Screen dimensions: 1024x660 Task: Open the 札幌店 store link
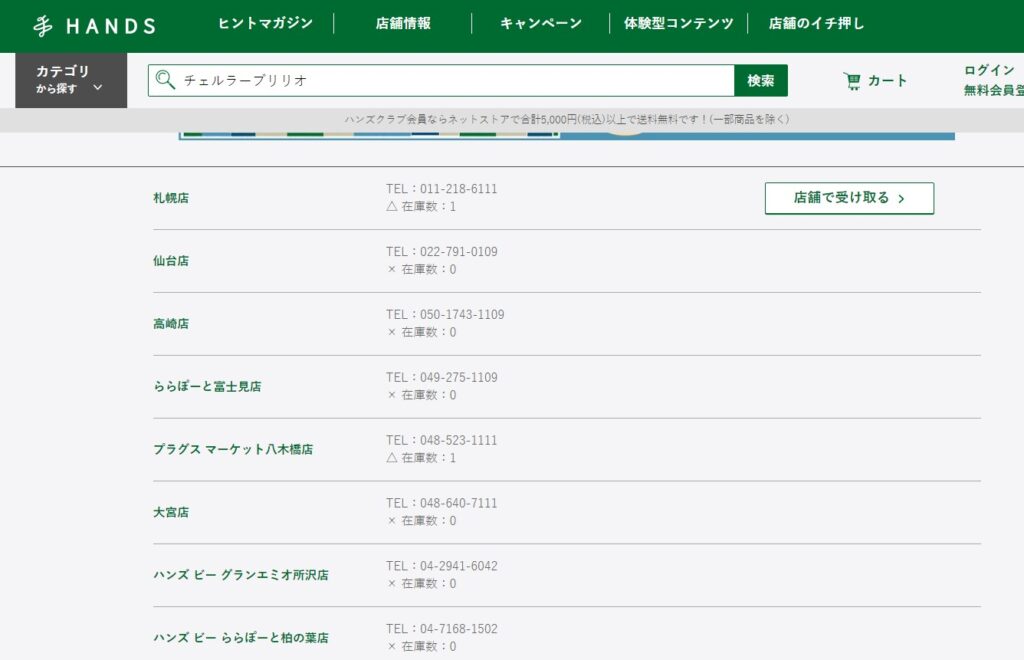[171, 198]
